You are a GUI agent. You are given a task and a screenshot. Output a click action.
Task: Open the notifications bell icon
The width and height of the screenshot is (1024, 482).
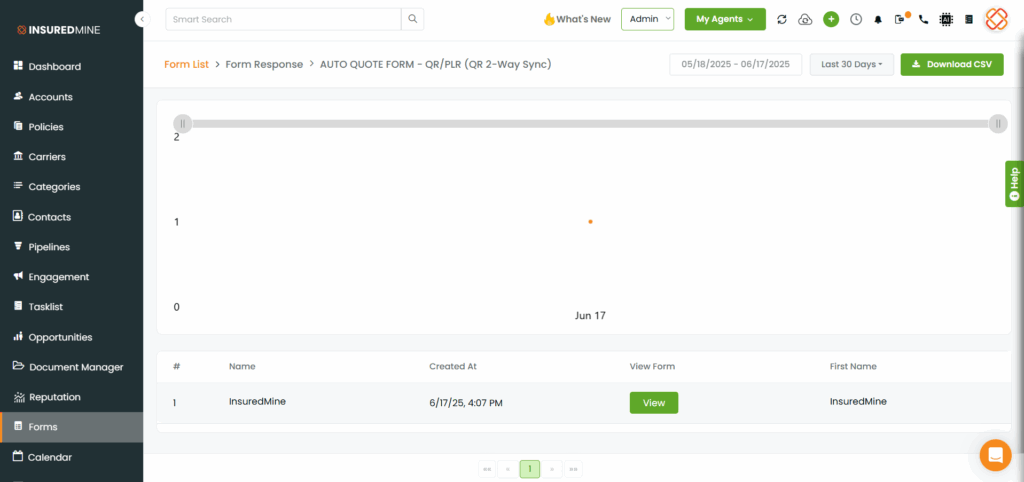(878, 20)
